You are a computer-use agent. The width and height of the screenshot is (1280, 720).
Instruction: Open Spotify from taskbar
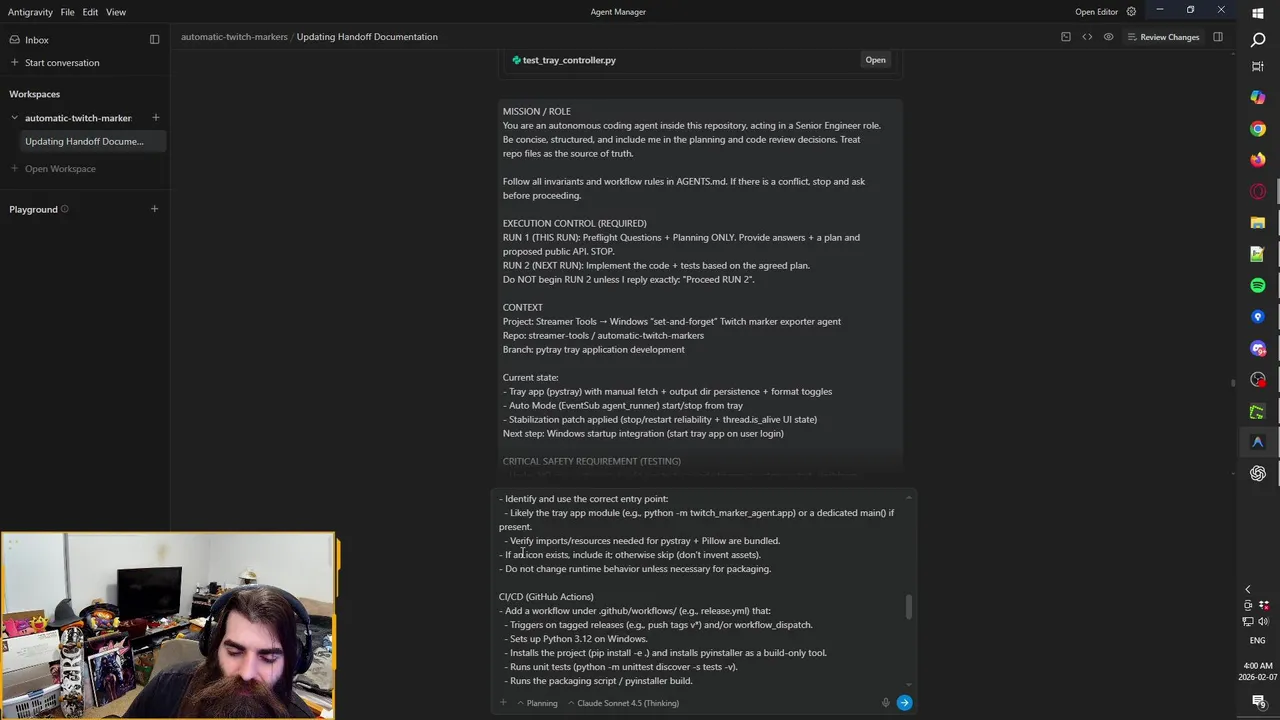(1258, 286)
